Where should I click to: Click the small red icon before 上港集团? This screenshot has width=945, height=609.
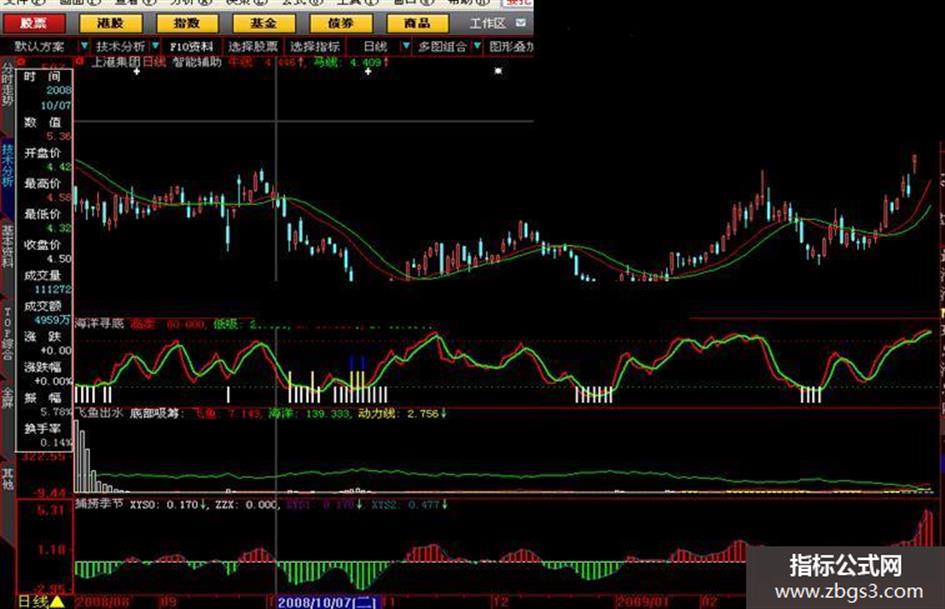(80, 62)
